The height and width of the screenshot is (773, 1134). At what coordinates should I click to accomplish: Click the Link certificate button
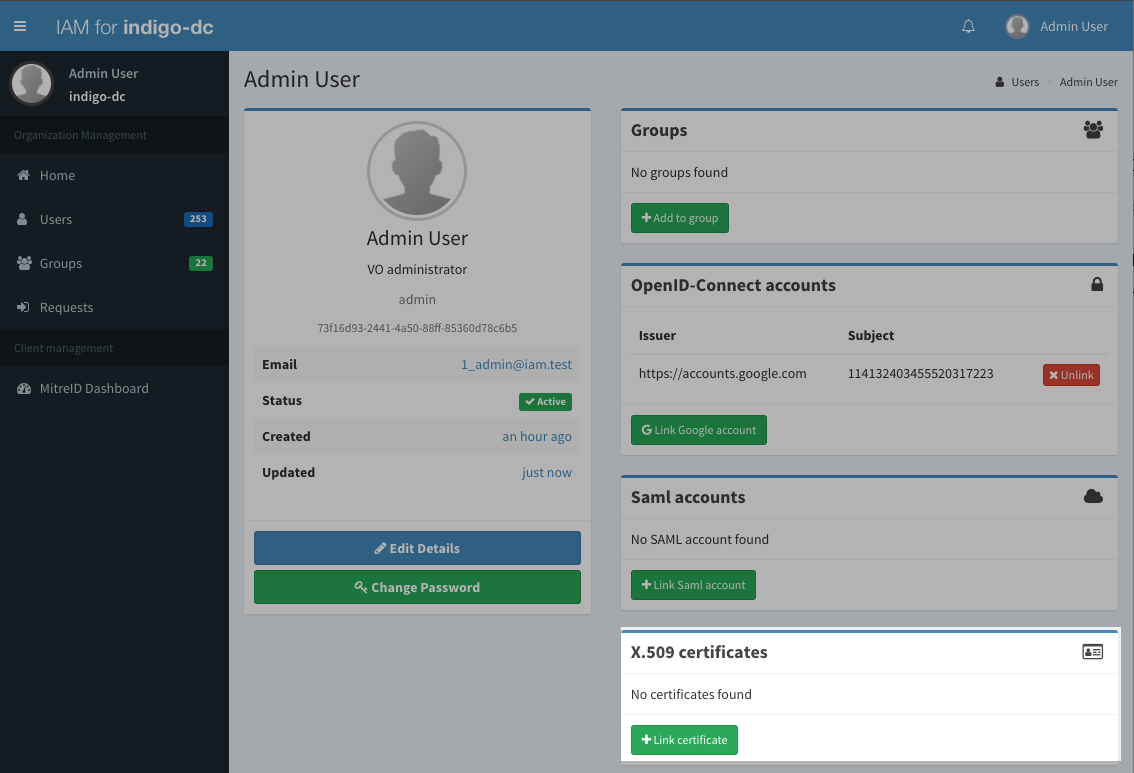(684, 740)
